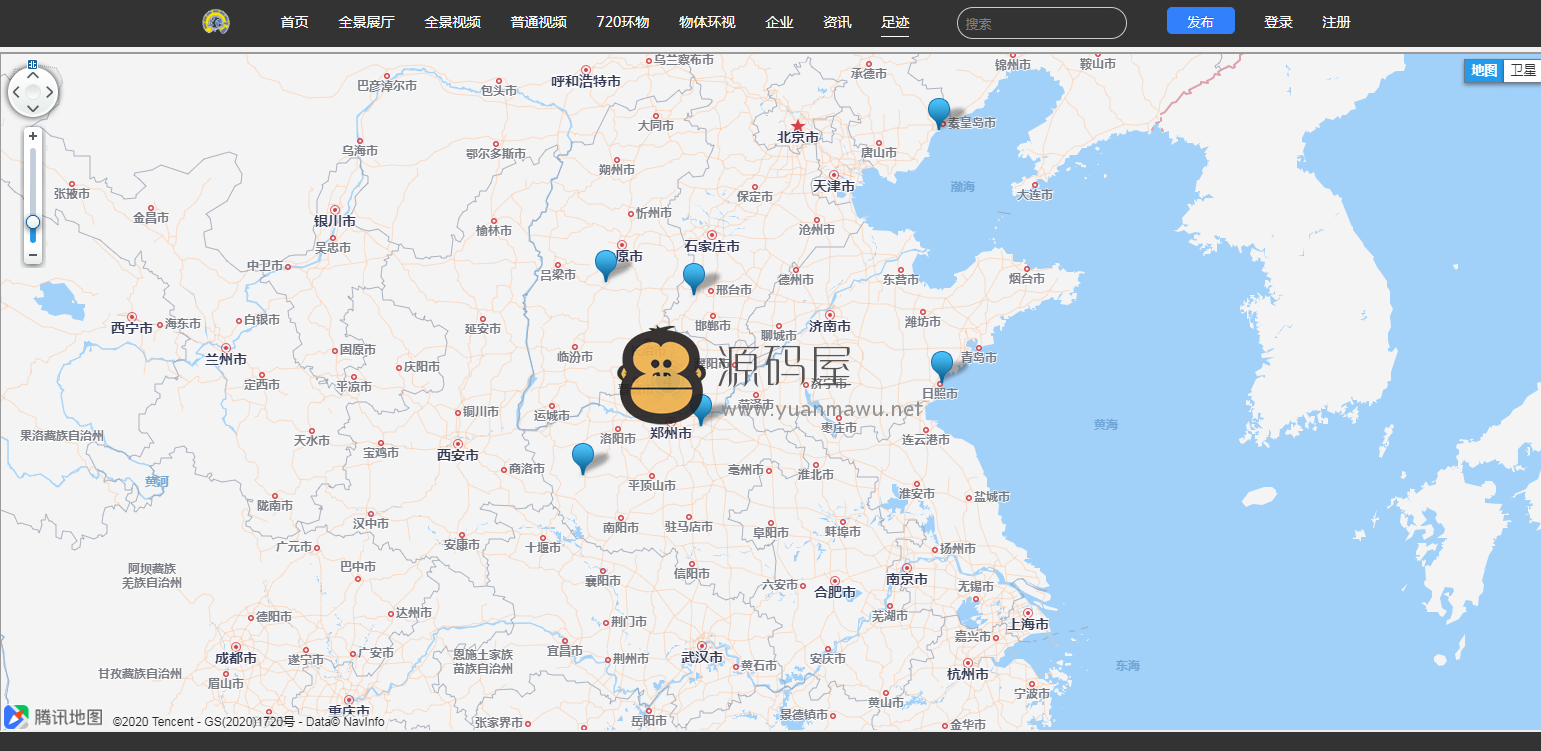The width and height of the screenshot is (1541, 751).
Task: Select the blue pin next to 太原市
Action: (606, 263)
